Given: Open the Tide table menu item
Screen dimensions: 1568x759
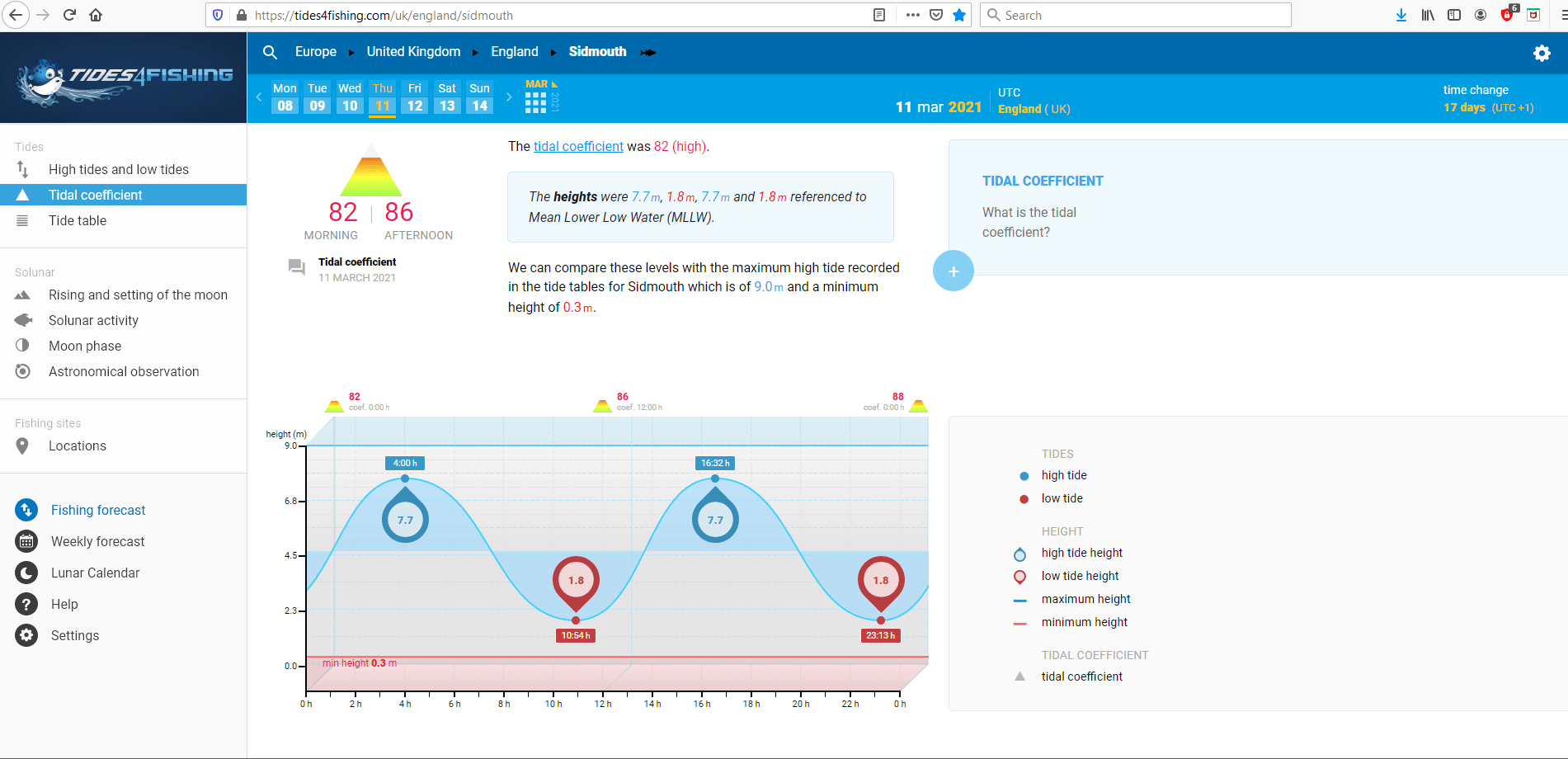Looking at the screenshot, I should tap(78, 220).
